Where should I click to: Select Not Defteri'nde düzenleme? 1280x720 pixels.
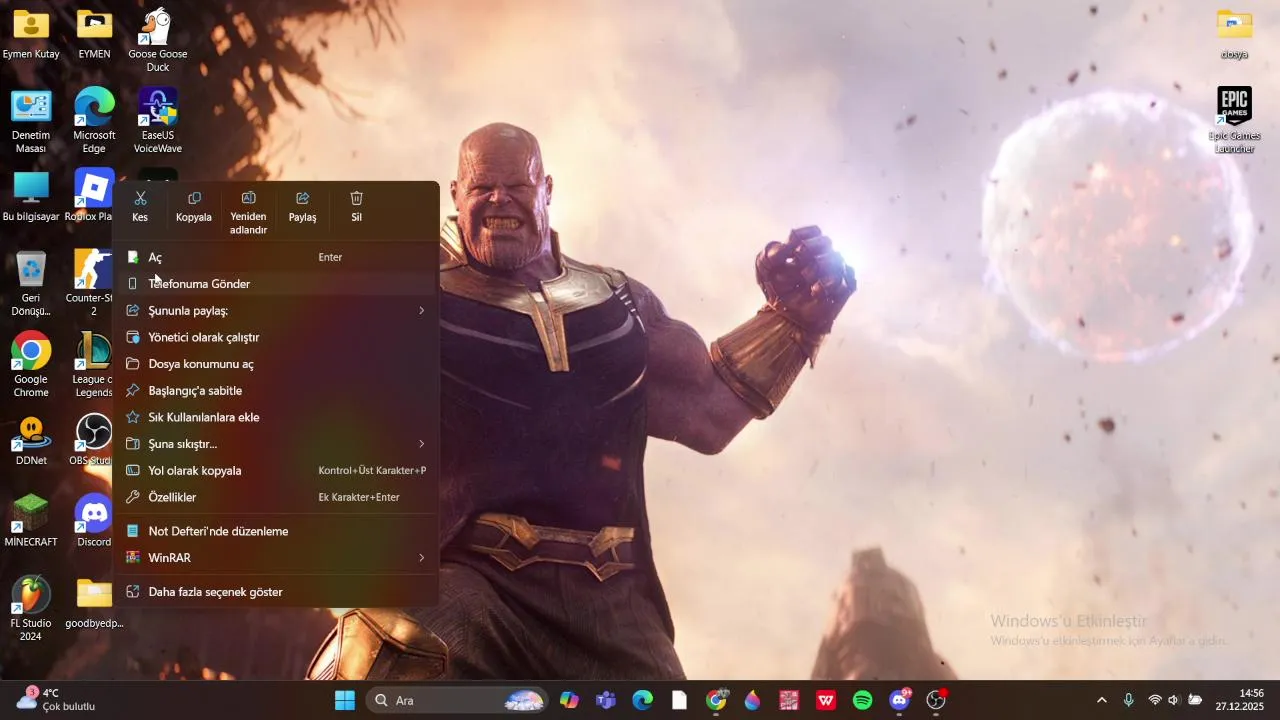point(276,531)
